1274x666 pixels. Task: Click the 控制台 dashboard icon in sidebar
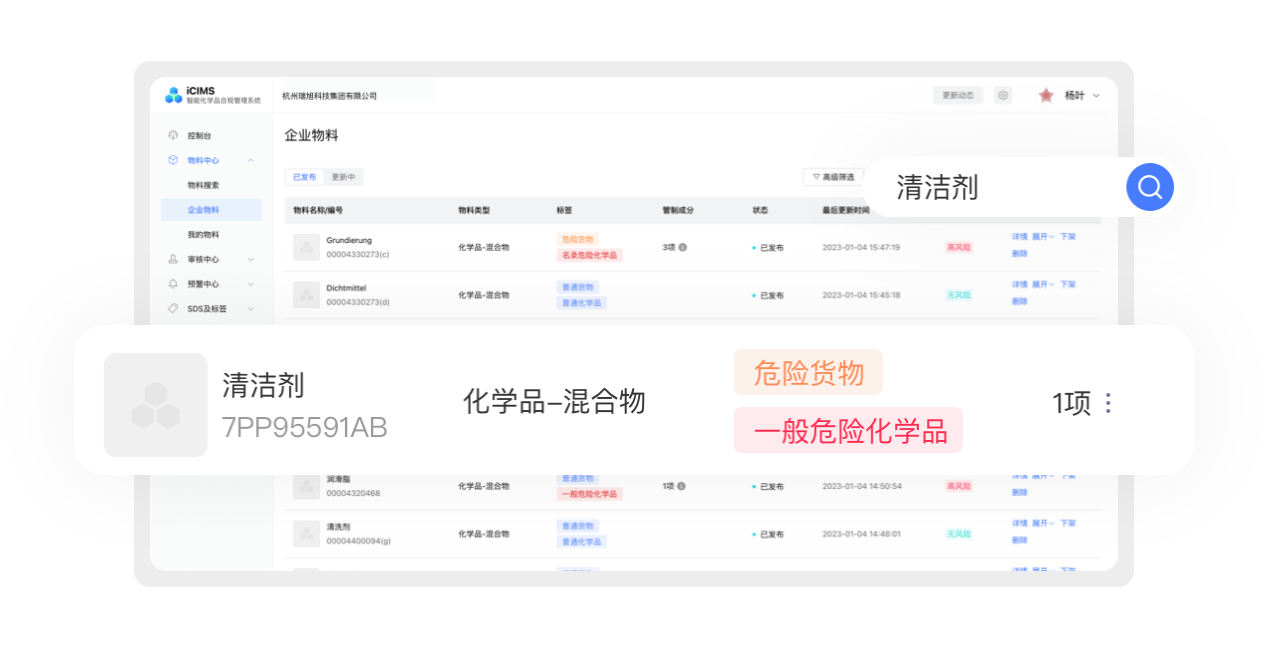click(x=173, y=135)
